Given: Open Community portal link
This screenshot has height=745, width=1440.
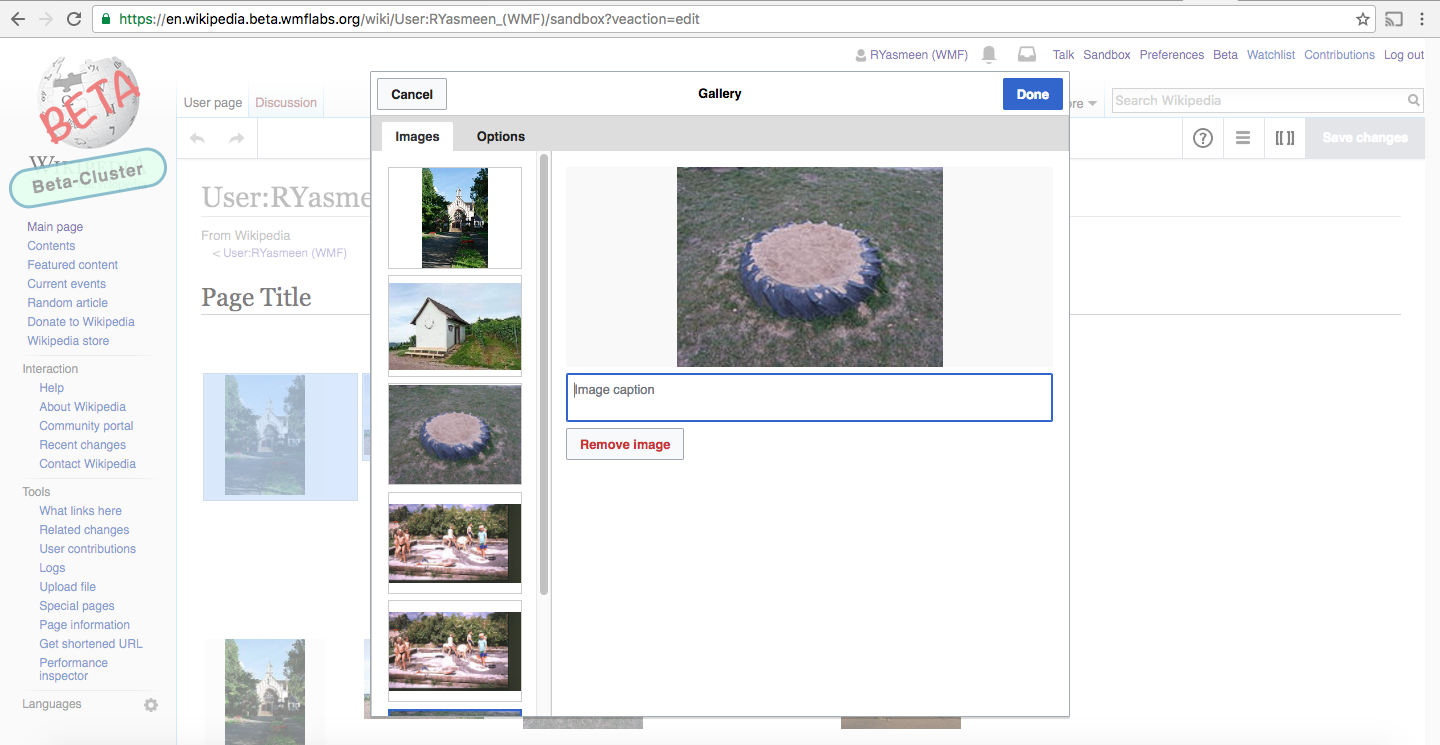Looking at the screenshot, I should pyautogui.click(x=86, y=426).
